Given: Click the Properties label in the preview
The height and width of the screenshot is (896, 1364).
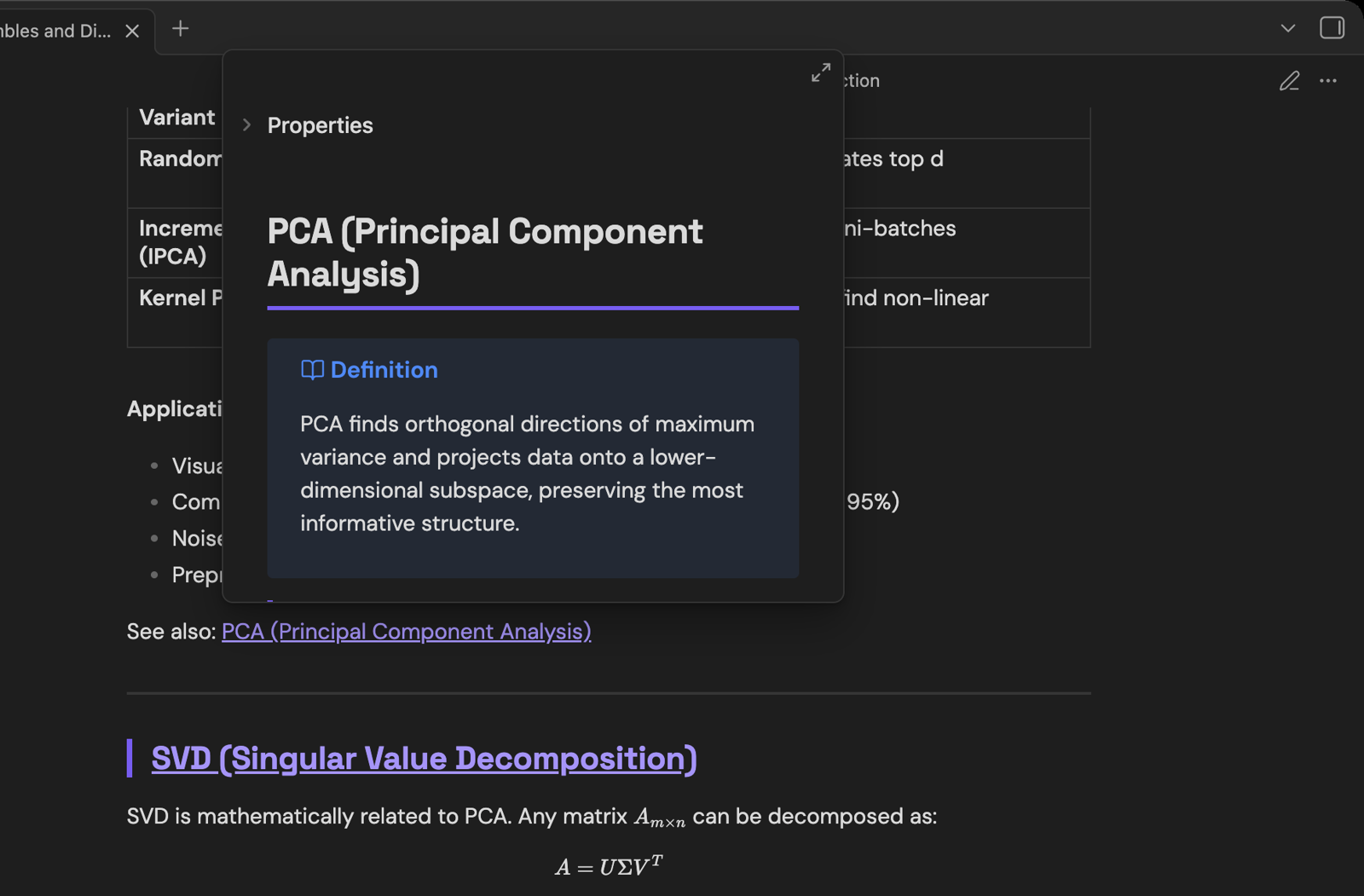Looking at the screenshot, I should tap(320, 125).
